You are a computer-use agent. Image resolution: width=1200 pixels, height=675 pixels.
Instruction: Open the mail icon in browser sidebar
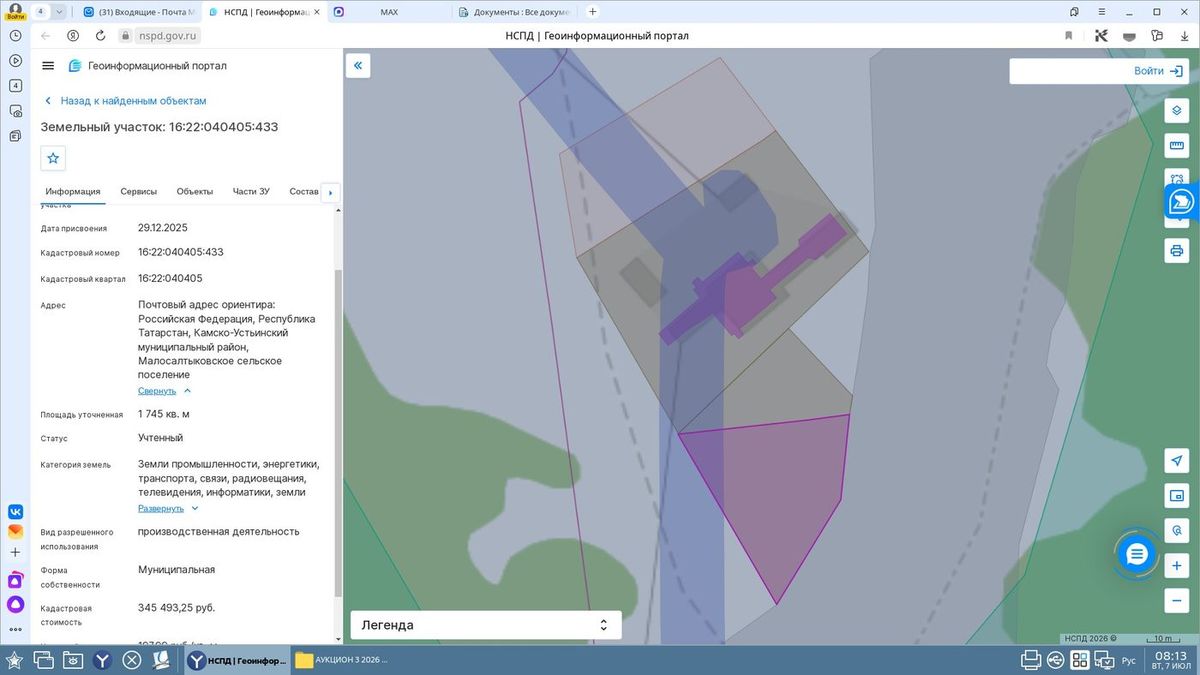15,531
